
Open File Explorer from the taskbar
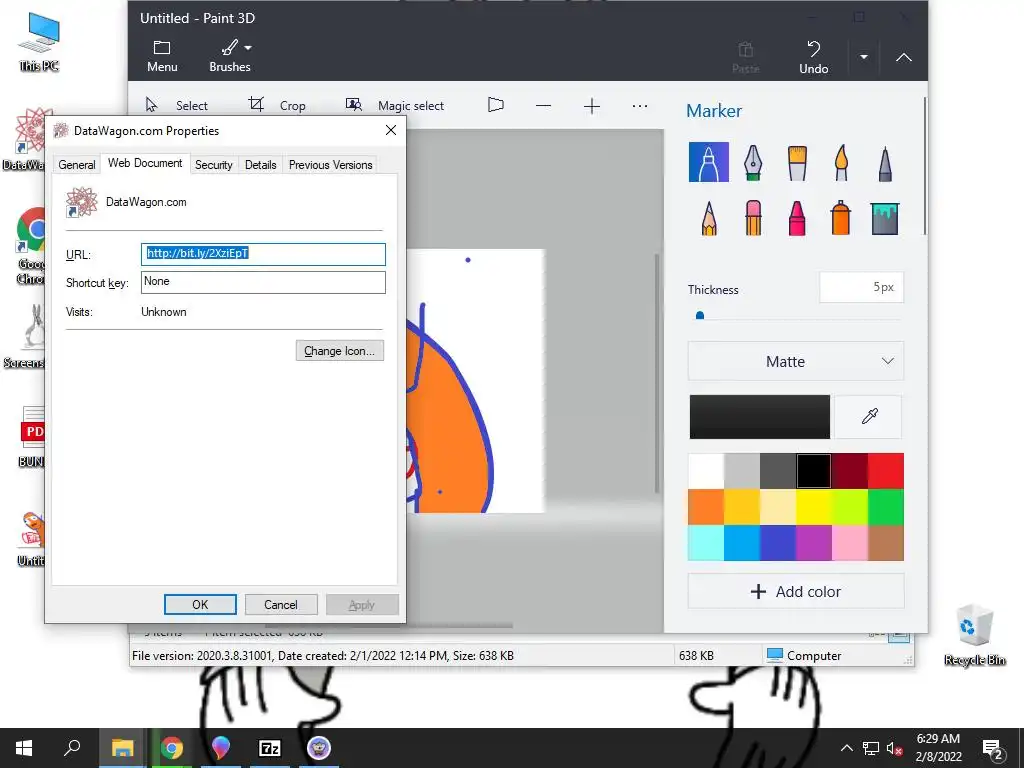pyautogui.click(x=122, y=748)
